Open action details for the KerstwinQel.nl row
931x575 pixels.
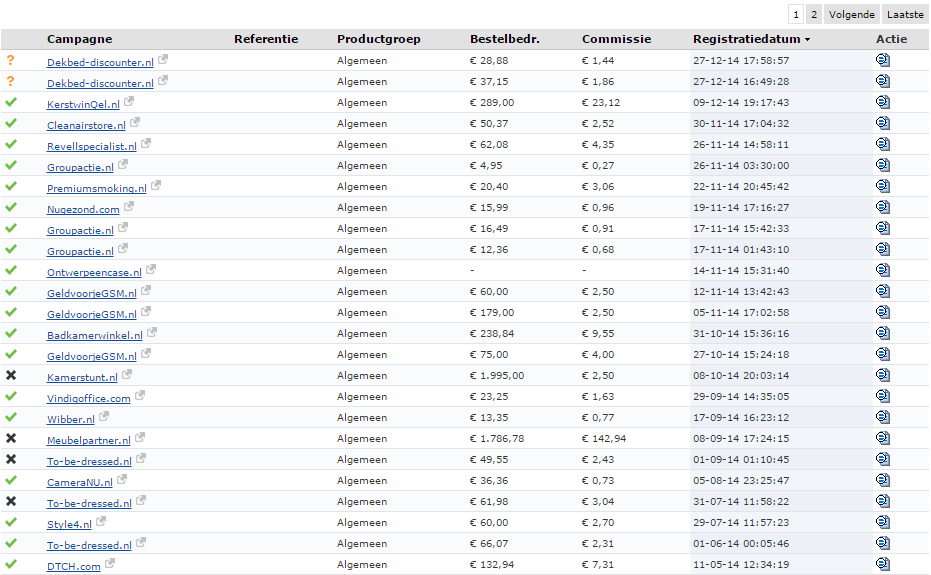[x=882, y=102]
